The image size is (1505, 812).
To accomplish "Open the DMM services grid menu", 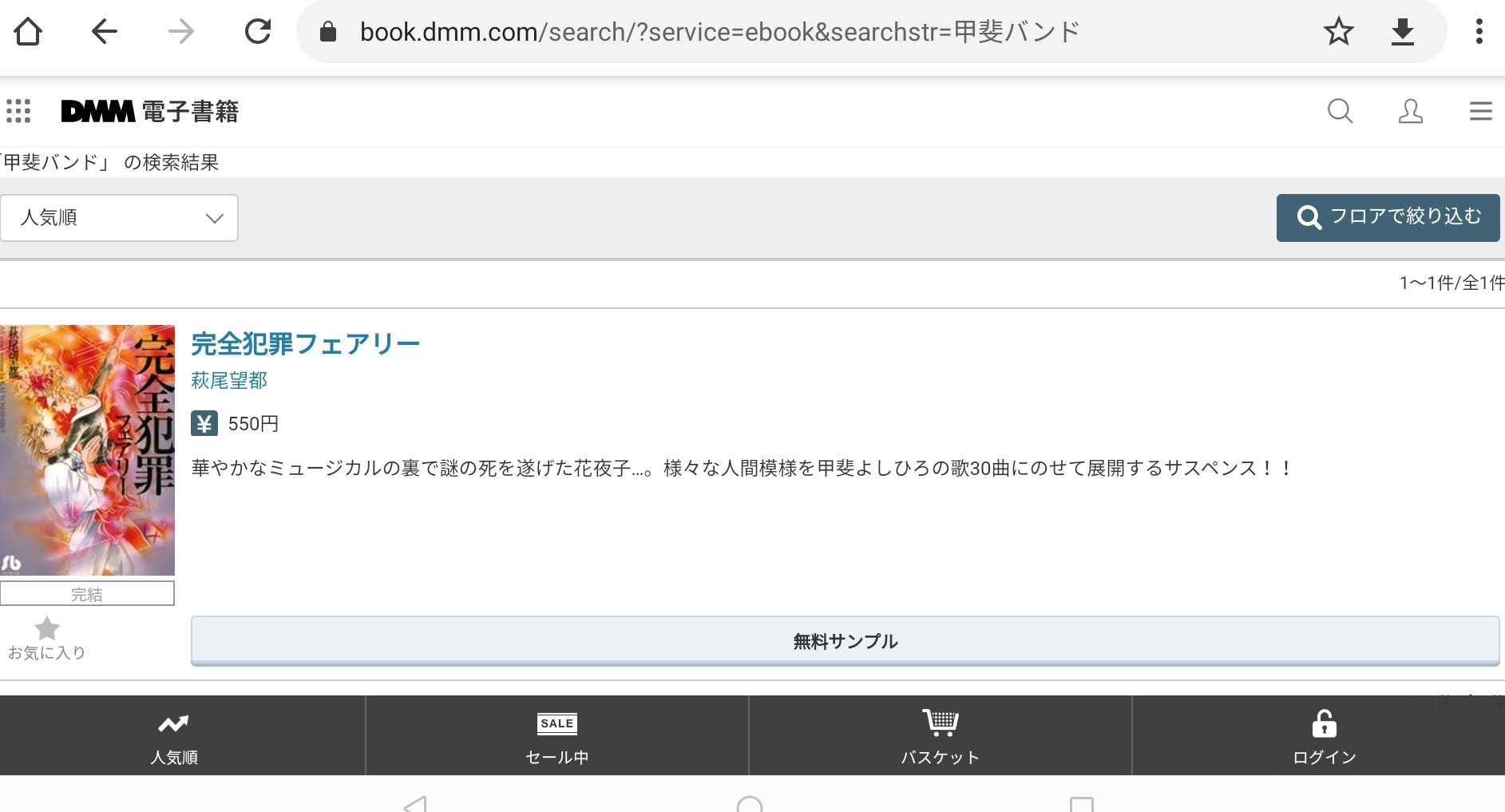I will coord(18,111).
